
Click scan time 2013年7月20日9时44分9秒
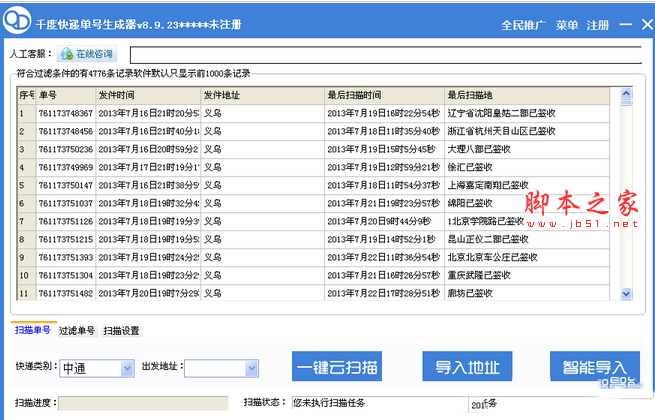tap(384, 221)
